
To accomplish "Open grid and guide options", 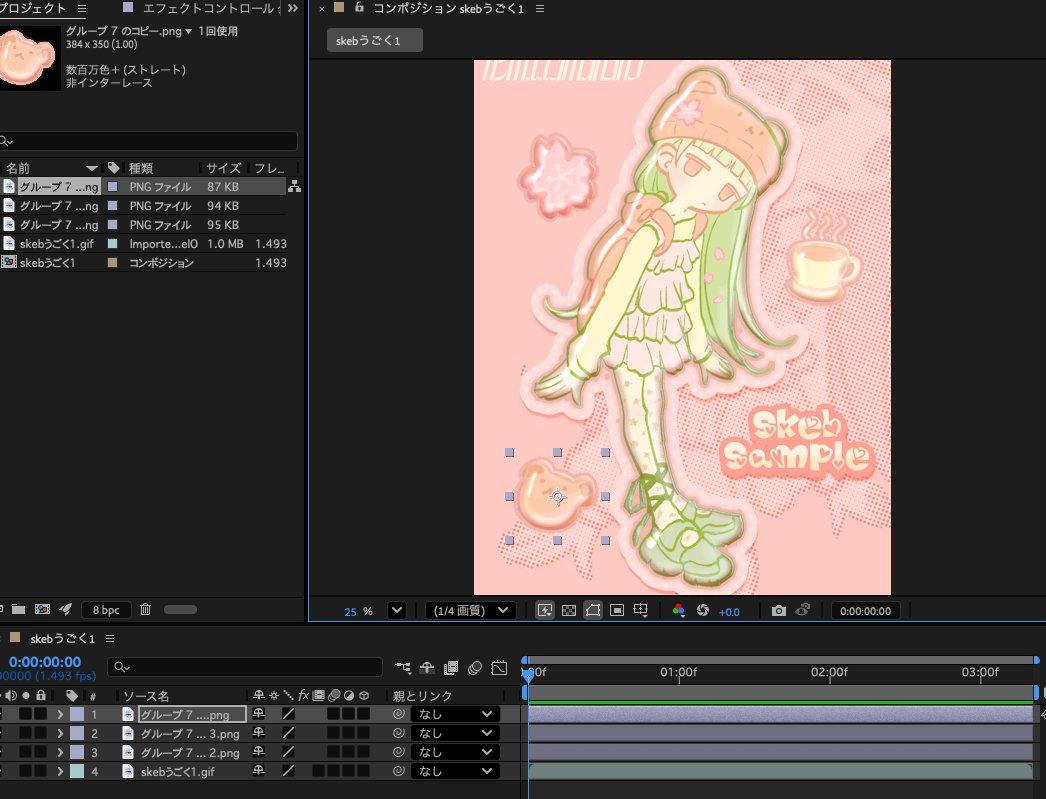I will point(640,610).
